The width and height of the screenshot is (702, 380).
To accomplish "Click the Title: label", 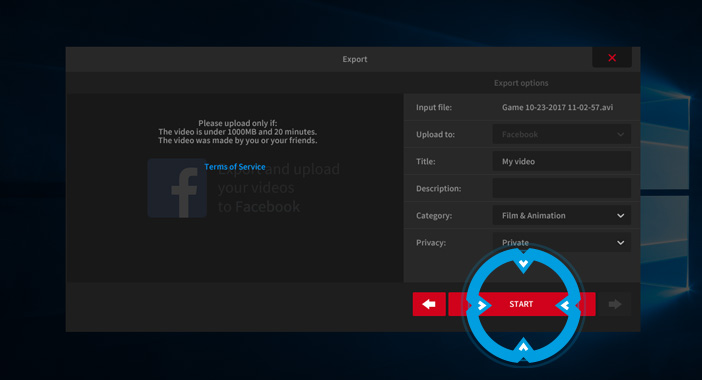I will click(x=425, y=162).
